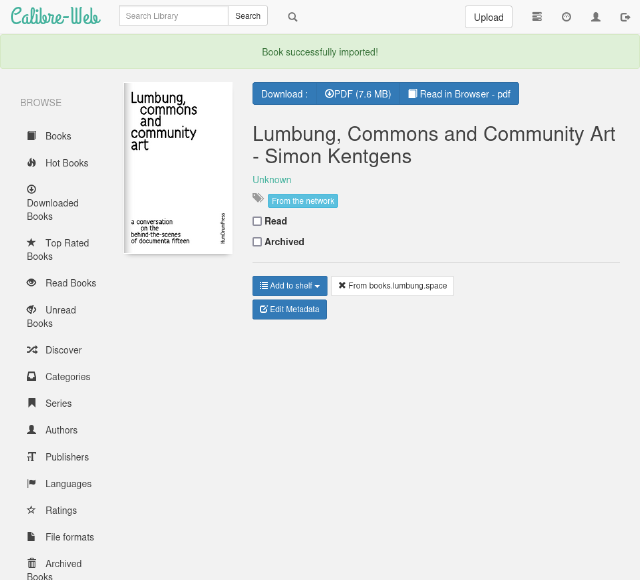The width and height of the screenshot is (640, 580).
Task: Open the Tasks list icon in navbar
Action: pyautogui.click(x=537, y=17)
